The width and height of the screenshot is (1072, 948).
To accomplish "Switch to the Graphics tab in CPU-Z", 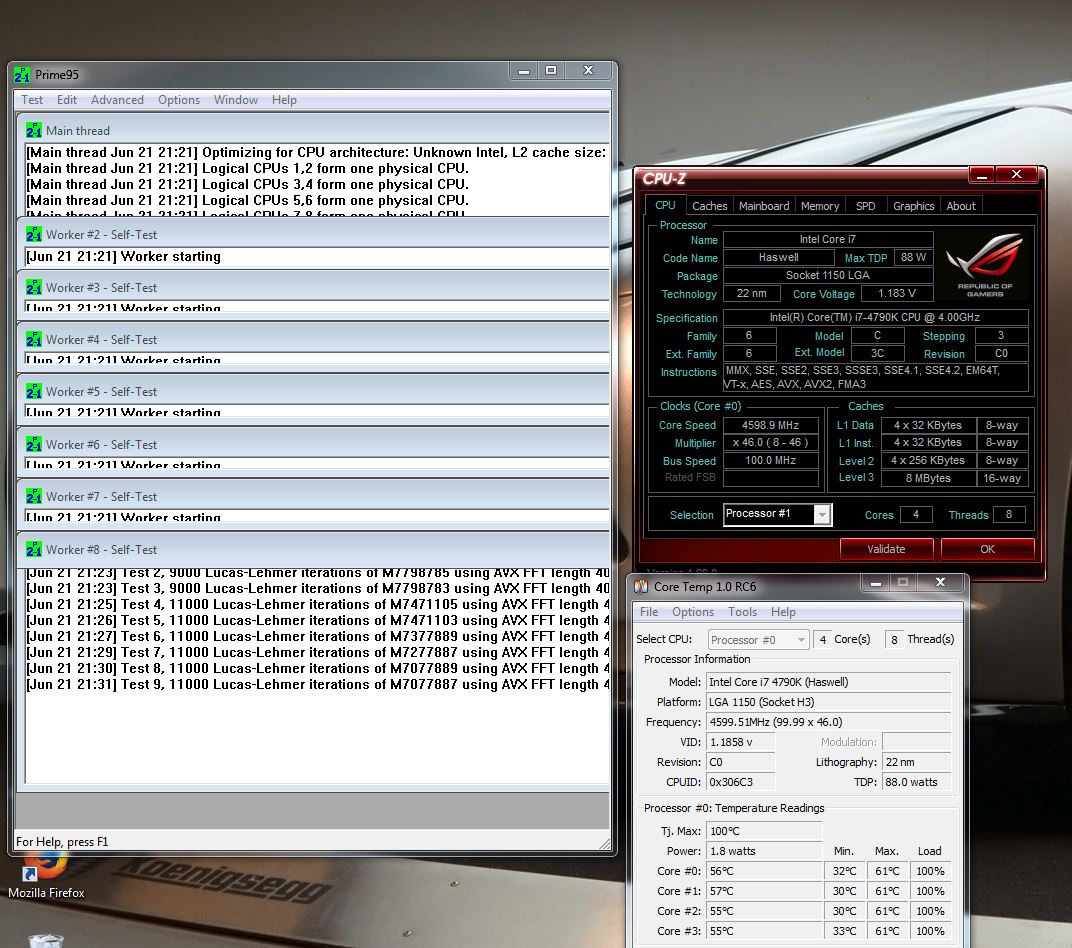I will click(x=913, y=206).
